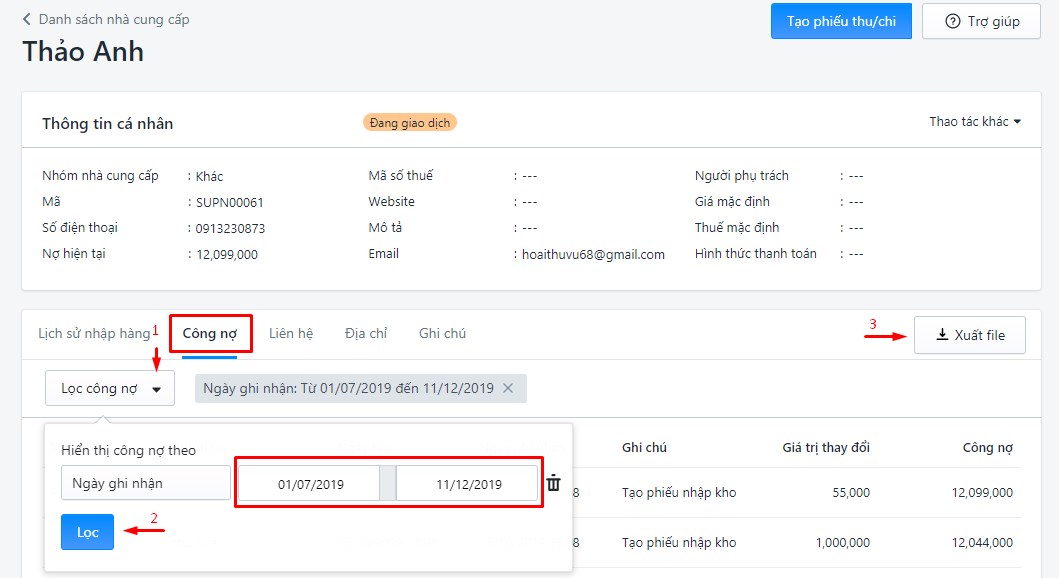
Task: Click the 12,044,000 debt cell
Action: (982, 543)
